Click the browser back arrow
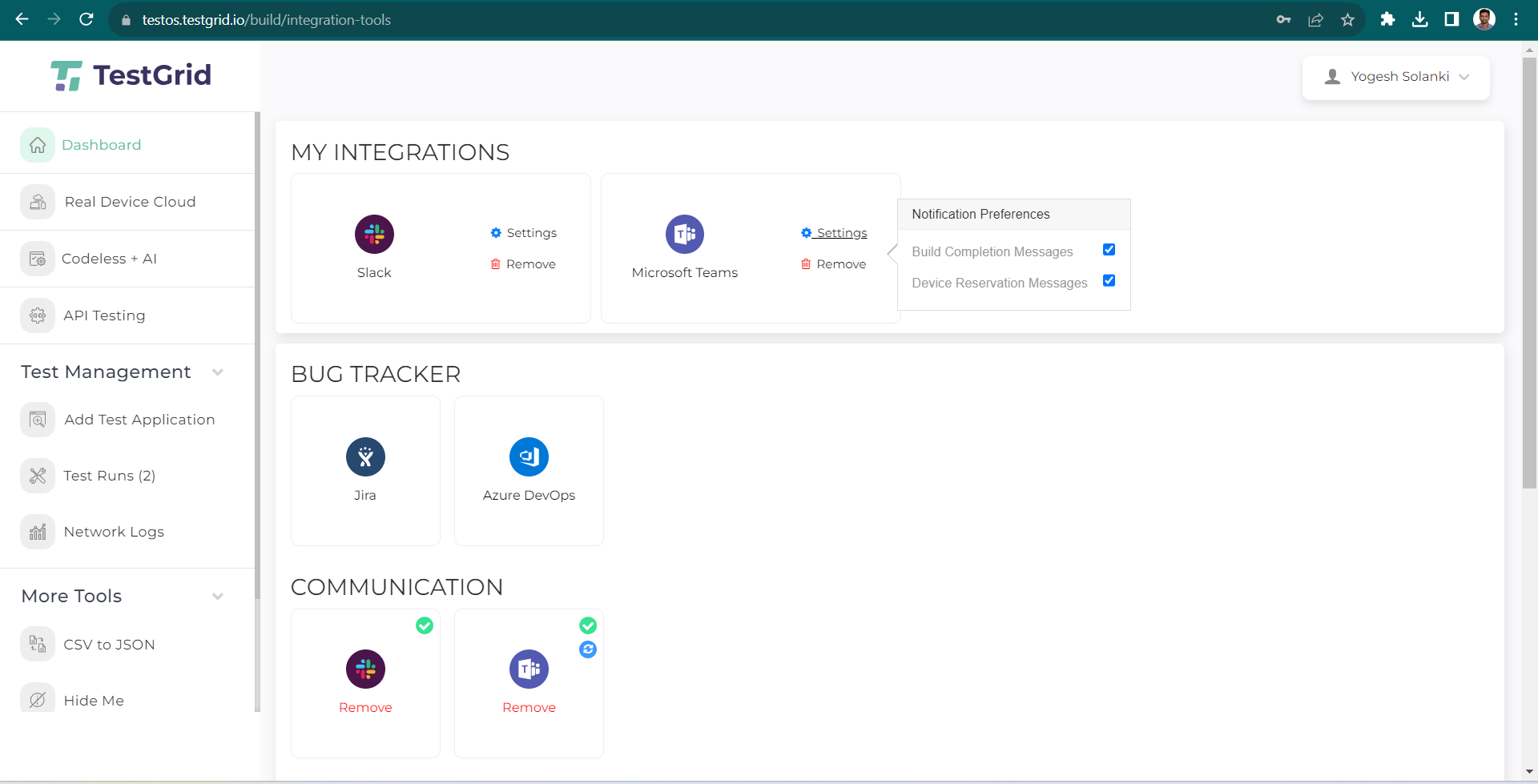Screen dimensions: 1538x784 click(x=22, y=19)
